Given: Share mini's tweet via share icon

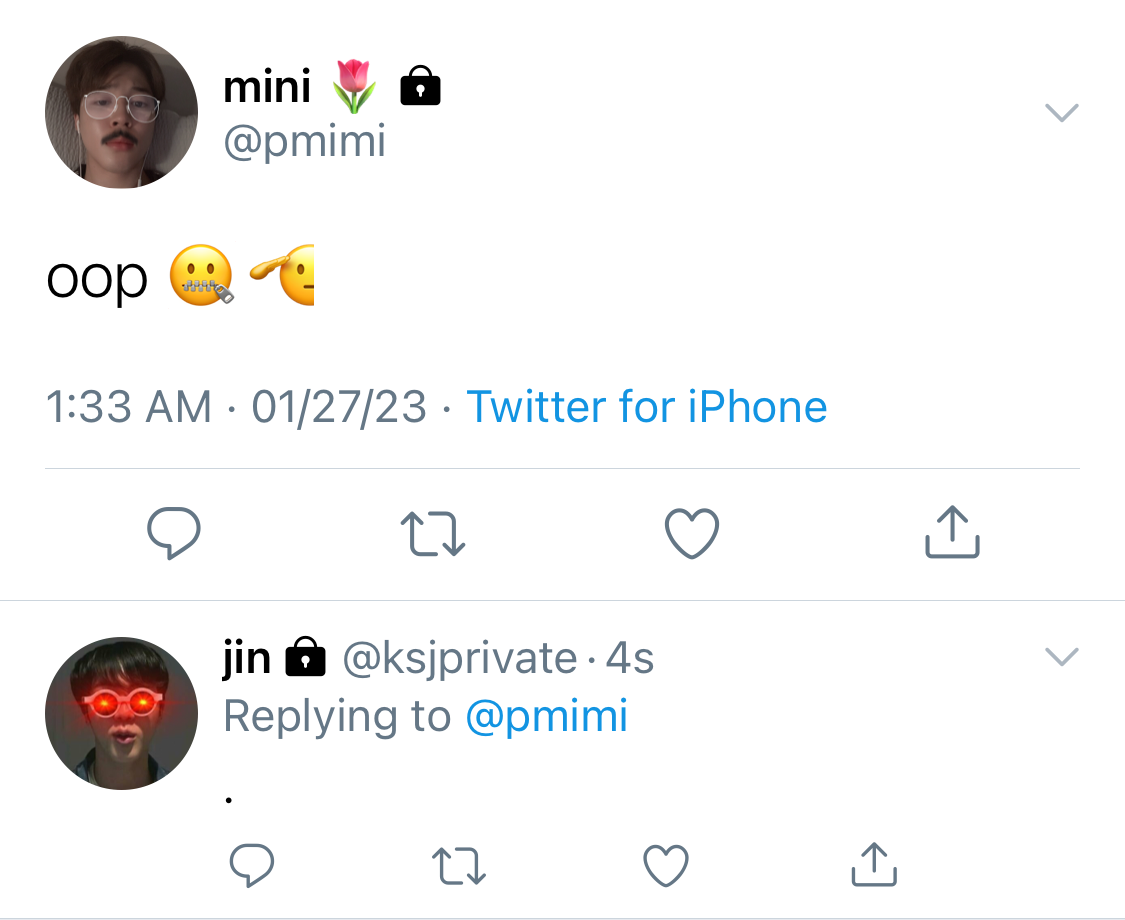Looking at the screenshot, I should pyautogui.click(x=952, y=532).
